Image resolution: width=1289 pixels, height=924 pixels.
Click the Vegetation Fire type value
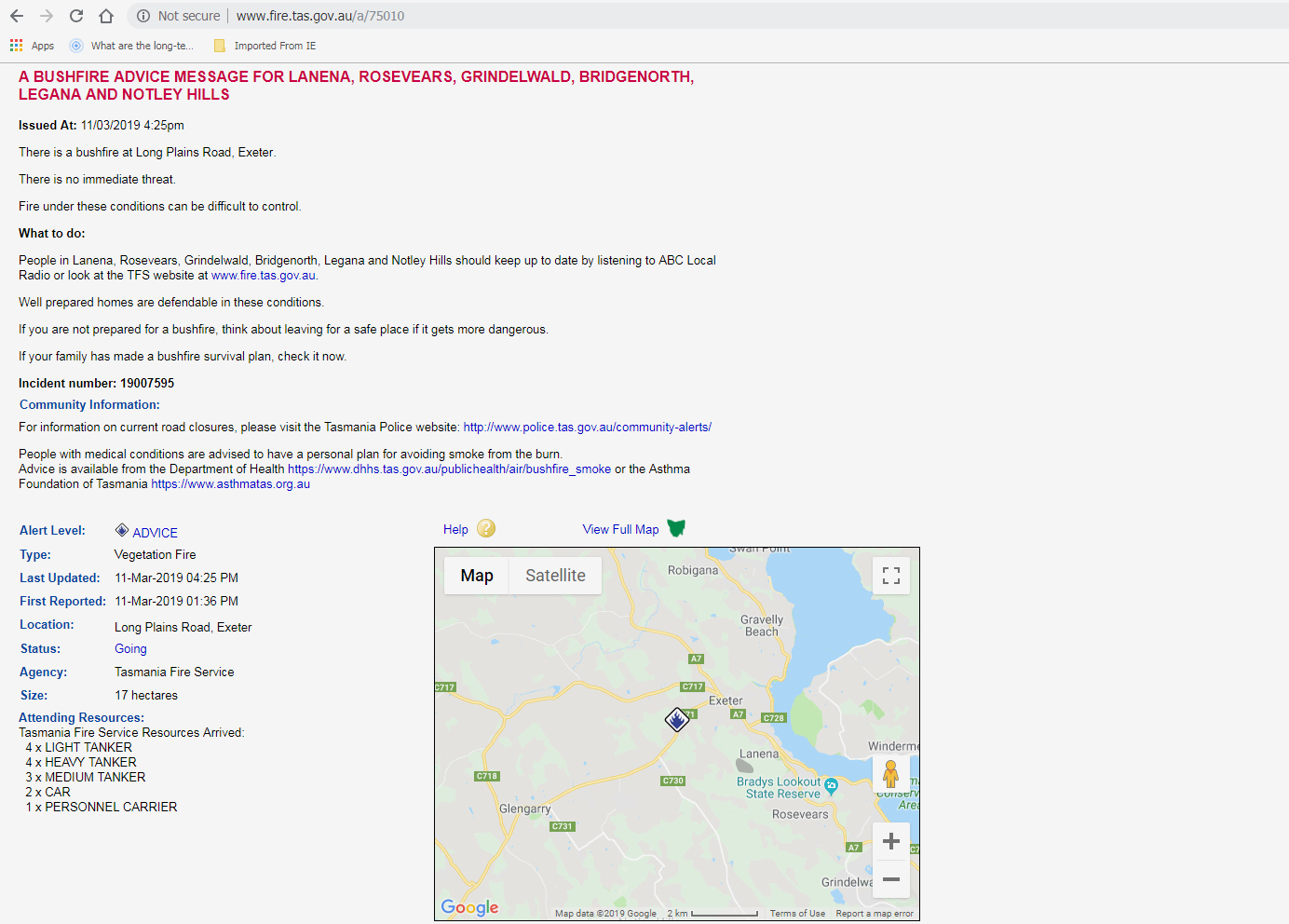pyautogui.click(x=156, y=555)
